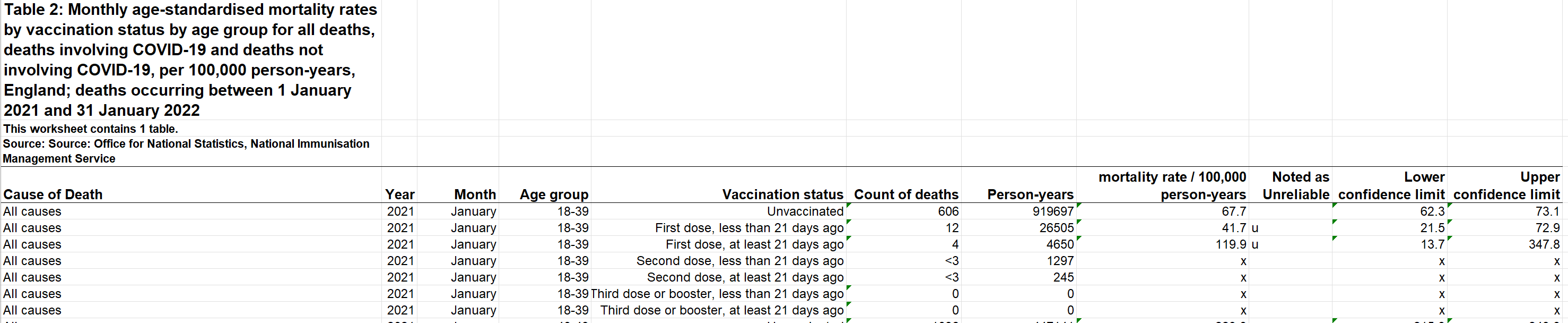1568x323 pixels.
Task: Click the 'This worksheet contains 1 table.' cell
Action: (x=91, y=129)
